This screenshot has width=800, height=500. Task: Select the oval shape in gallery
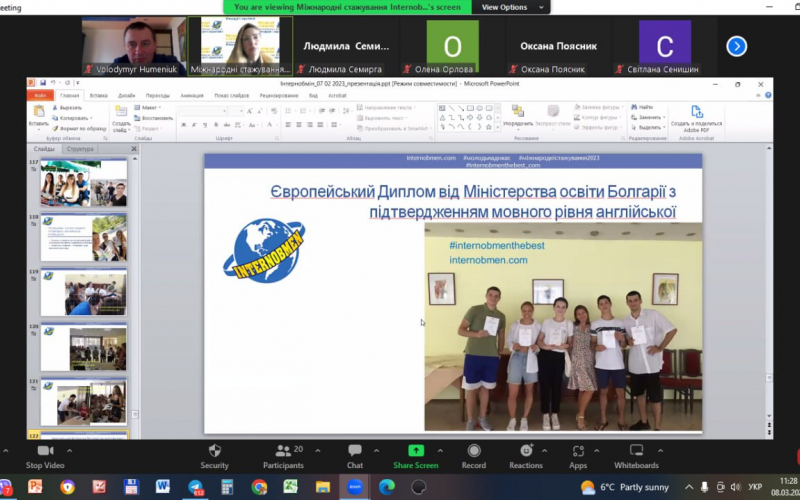pyautogui.click(x=480, y=108)
